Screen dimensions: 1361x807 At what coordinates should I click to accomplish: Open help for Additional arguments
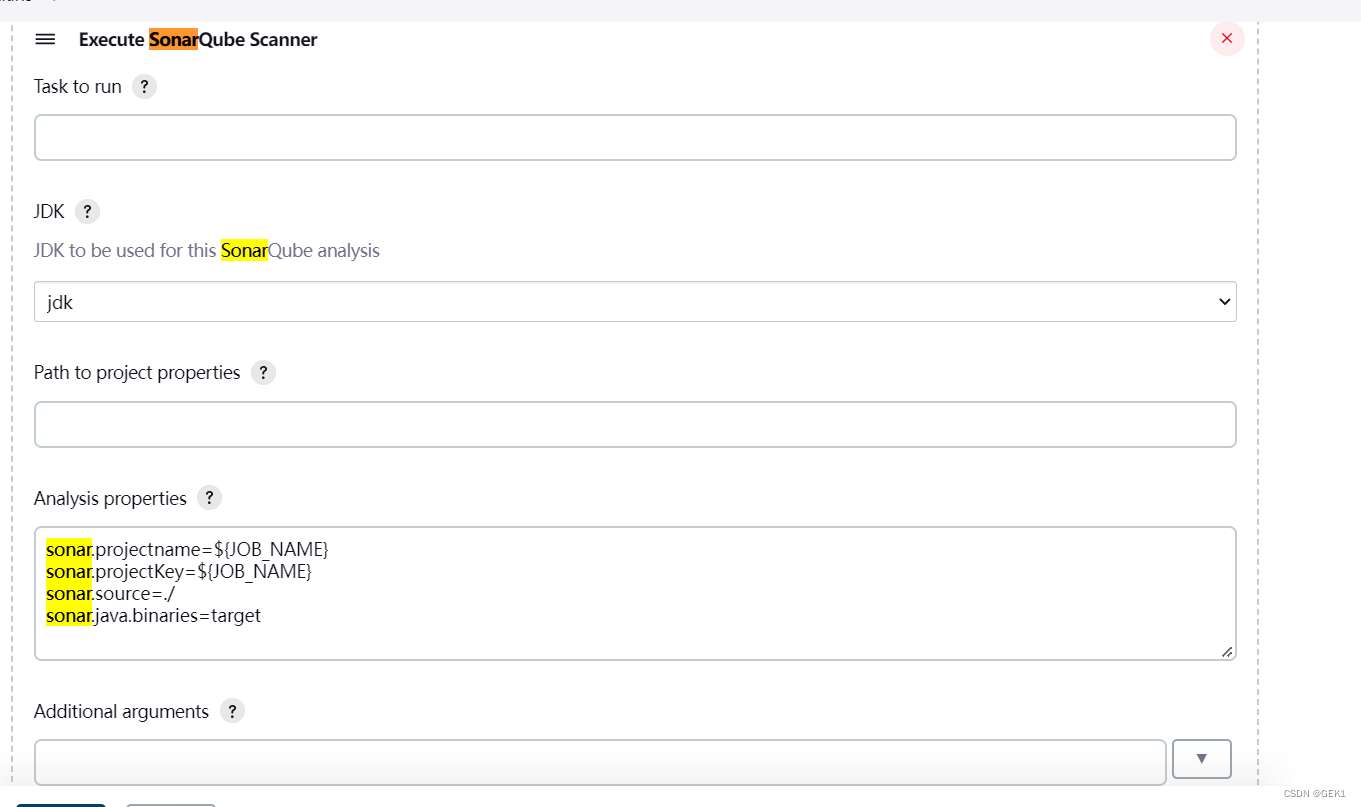pyautogui.click(x=232, y=711)
